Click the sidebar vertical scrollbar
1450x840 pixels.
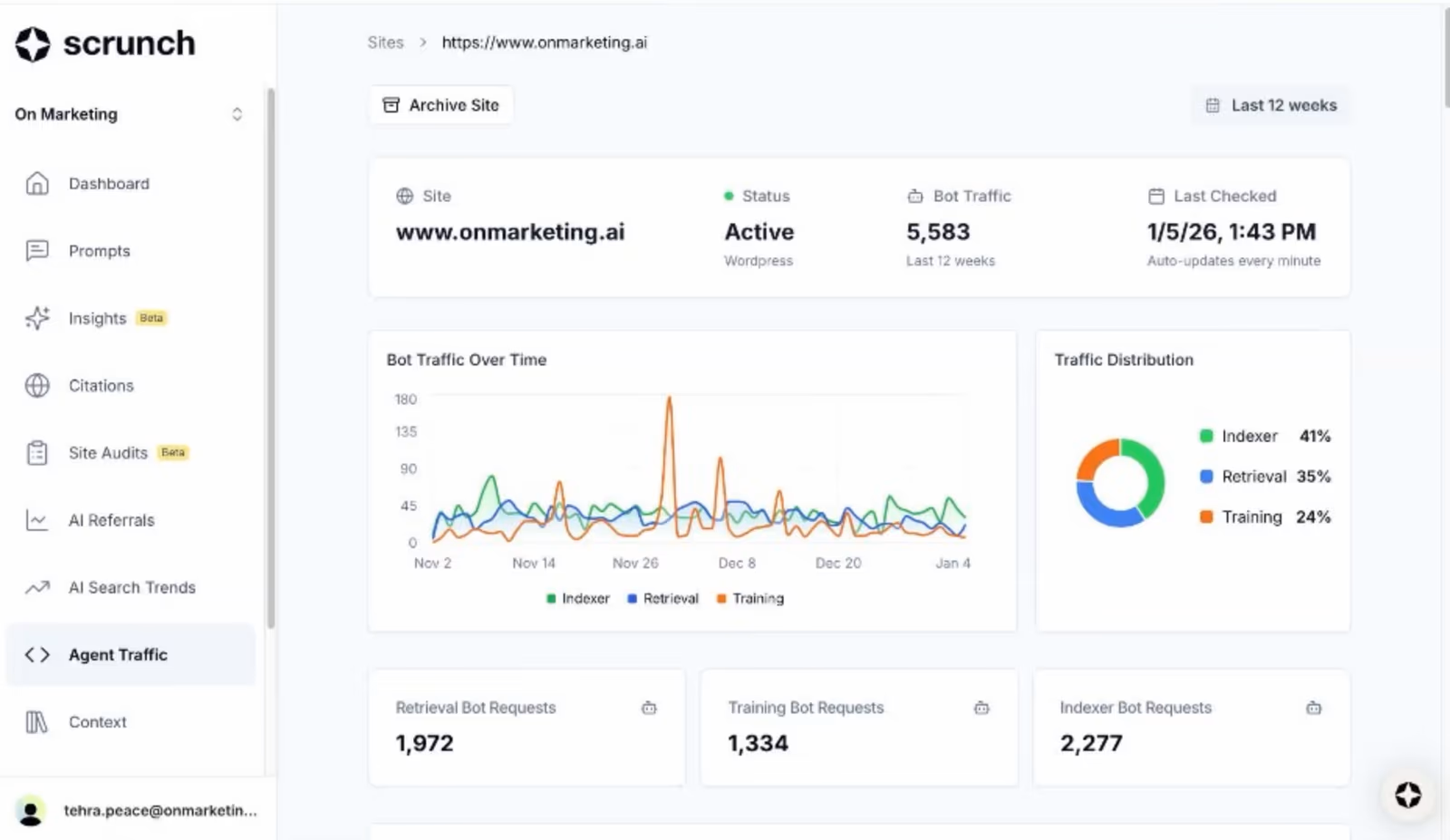point(270,358)
